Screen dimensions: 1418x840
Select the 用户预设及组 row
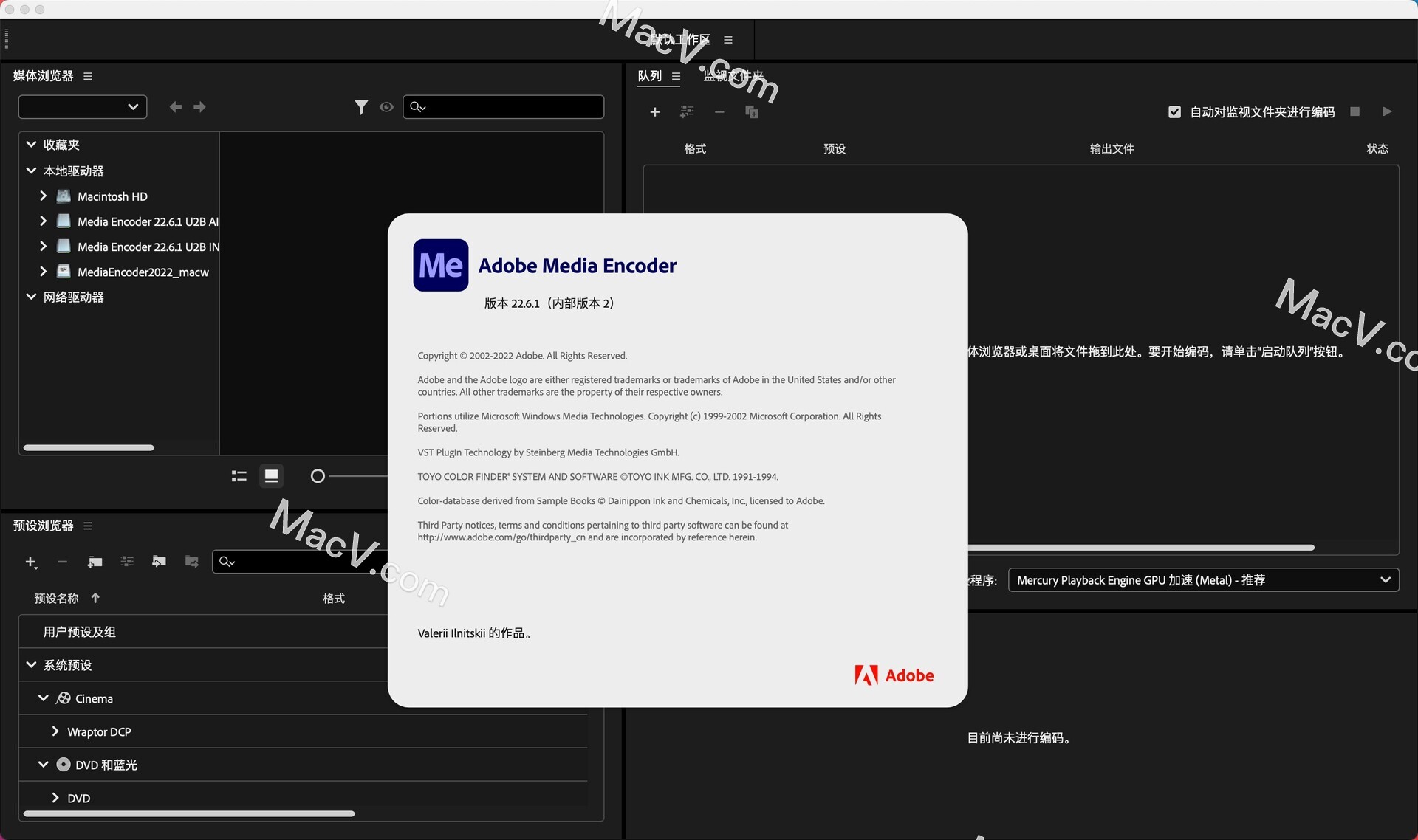tap(203, 632)
